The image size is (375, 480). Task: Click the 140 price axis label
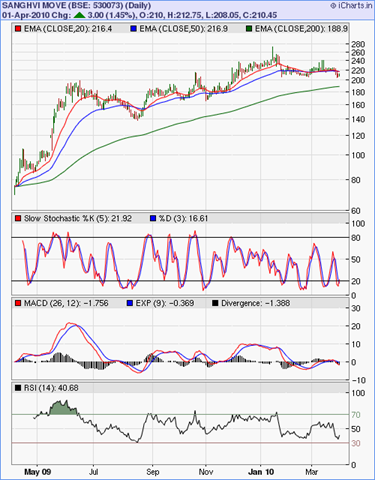coord(358,119)
